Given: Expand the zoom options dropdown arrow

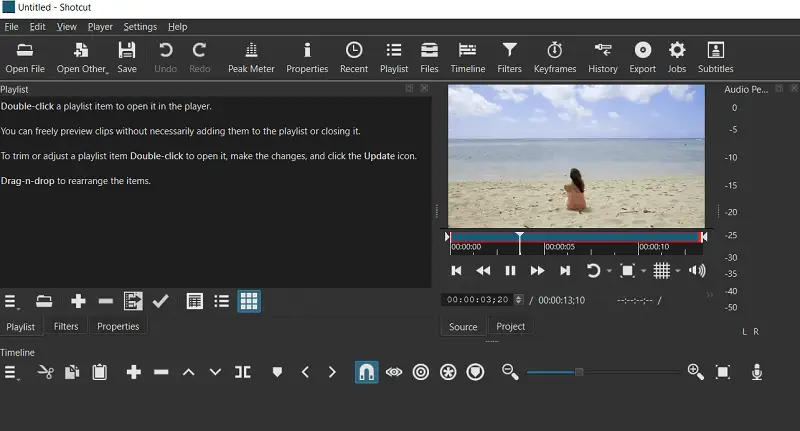Looking at the screenshot, I should (x=643, y=271).
